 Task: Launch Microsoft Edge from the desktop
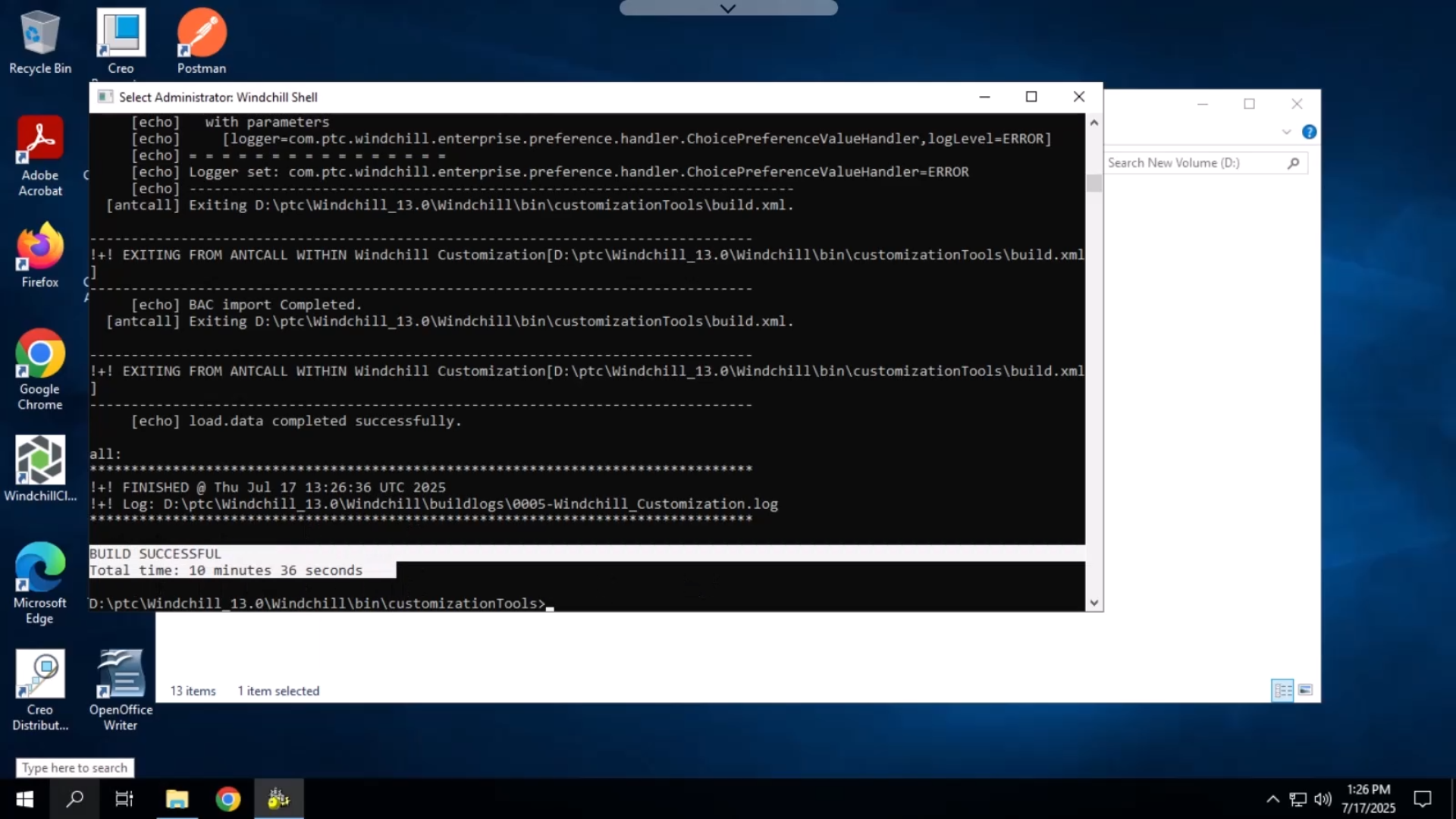coord(40,584)
